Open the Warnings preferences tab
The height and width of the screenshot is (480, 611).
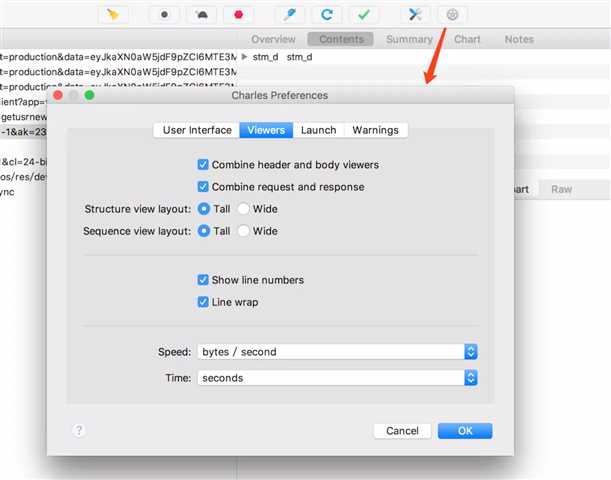[x=376, y=130]
